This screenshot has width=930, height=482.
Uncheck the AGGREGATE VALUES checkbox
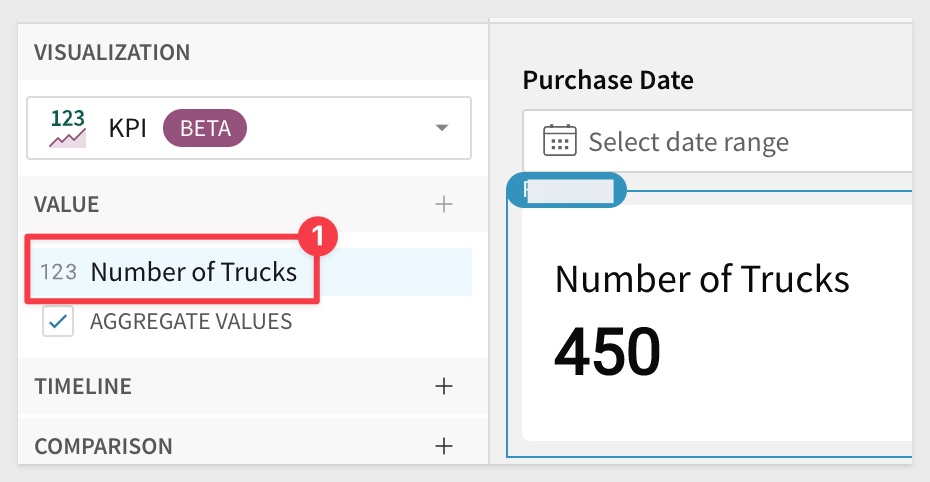[x=58, y=322]
